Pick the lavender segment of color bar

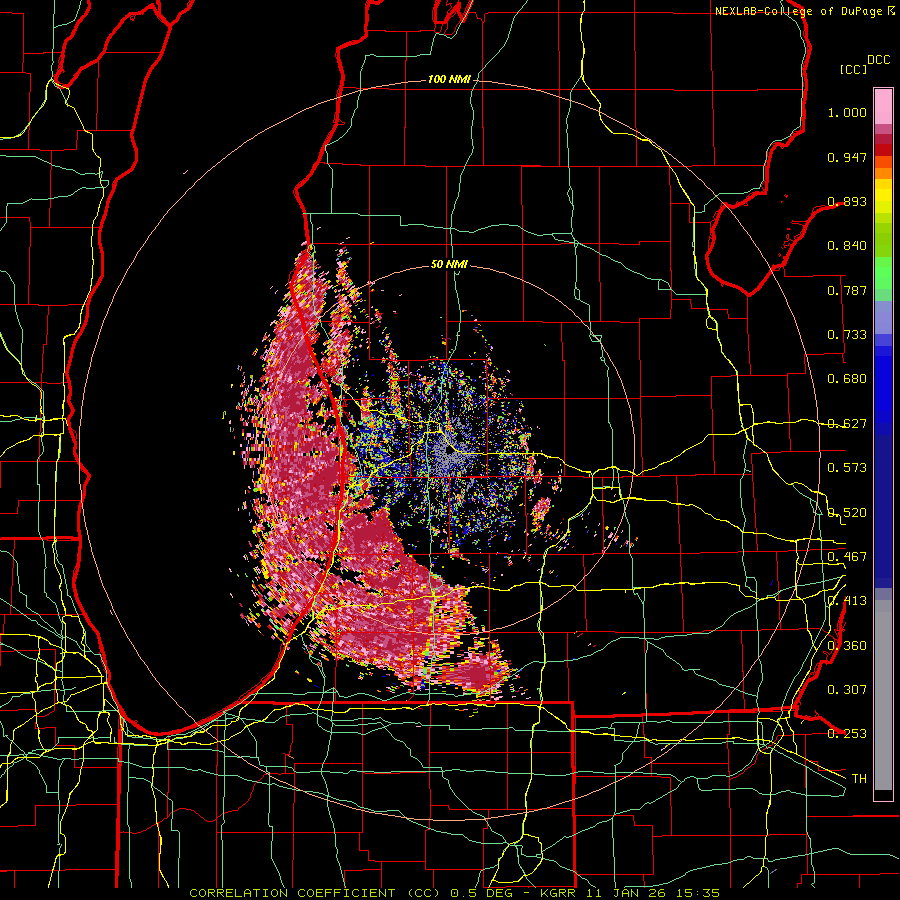click(x=883, y=317)
